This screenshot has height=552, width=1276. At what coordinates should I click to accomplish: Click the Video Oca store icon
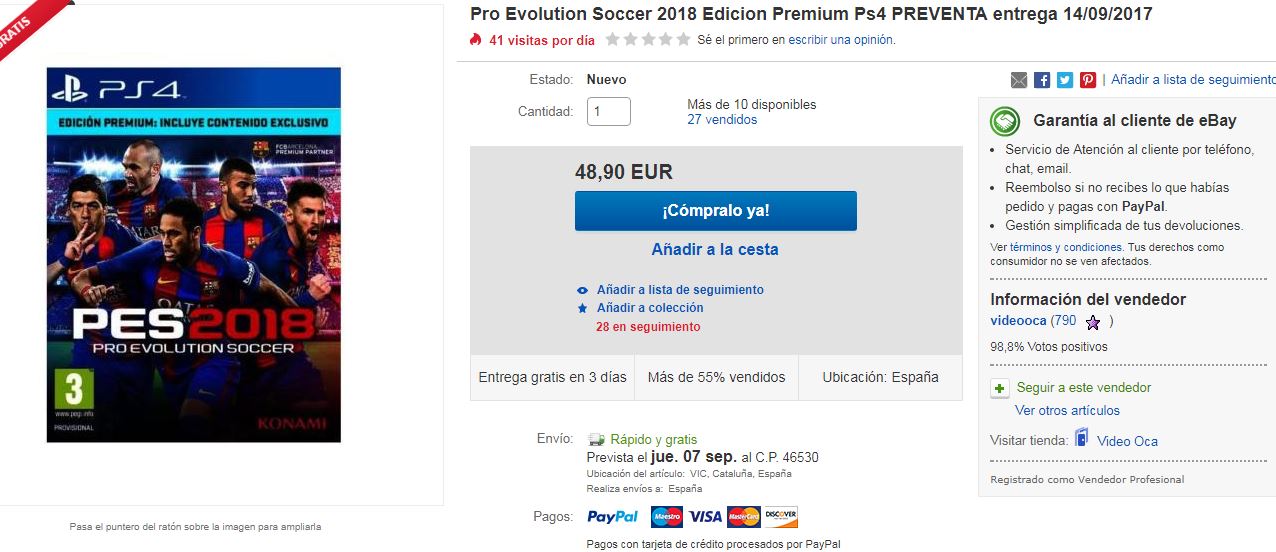pyautogui.click(x=1081, y=439)
